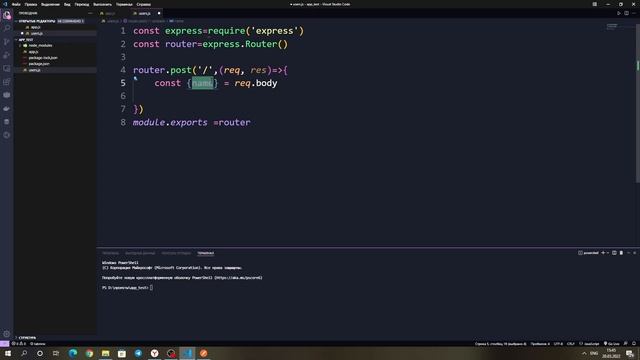Open customize layout icon in title bar
Viewport: 640px width, 360px height.
pos(595,4)
